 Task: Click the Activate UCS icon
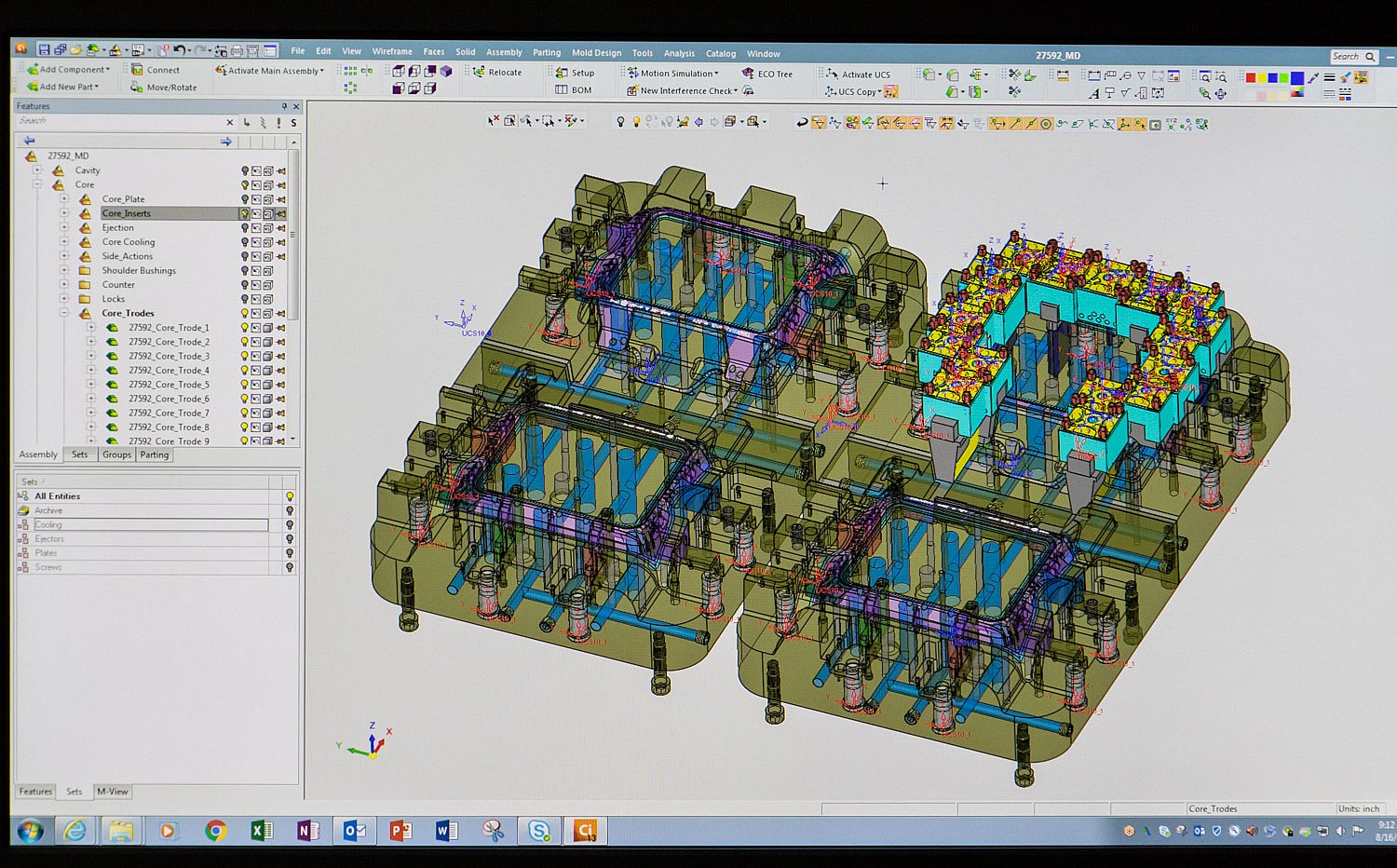pyautogui.click(x=831, y=74)
